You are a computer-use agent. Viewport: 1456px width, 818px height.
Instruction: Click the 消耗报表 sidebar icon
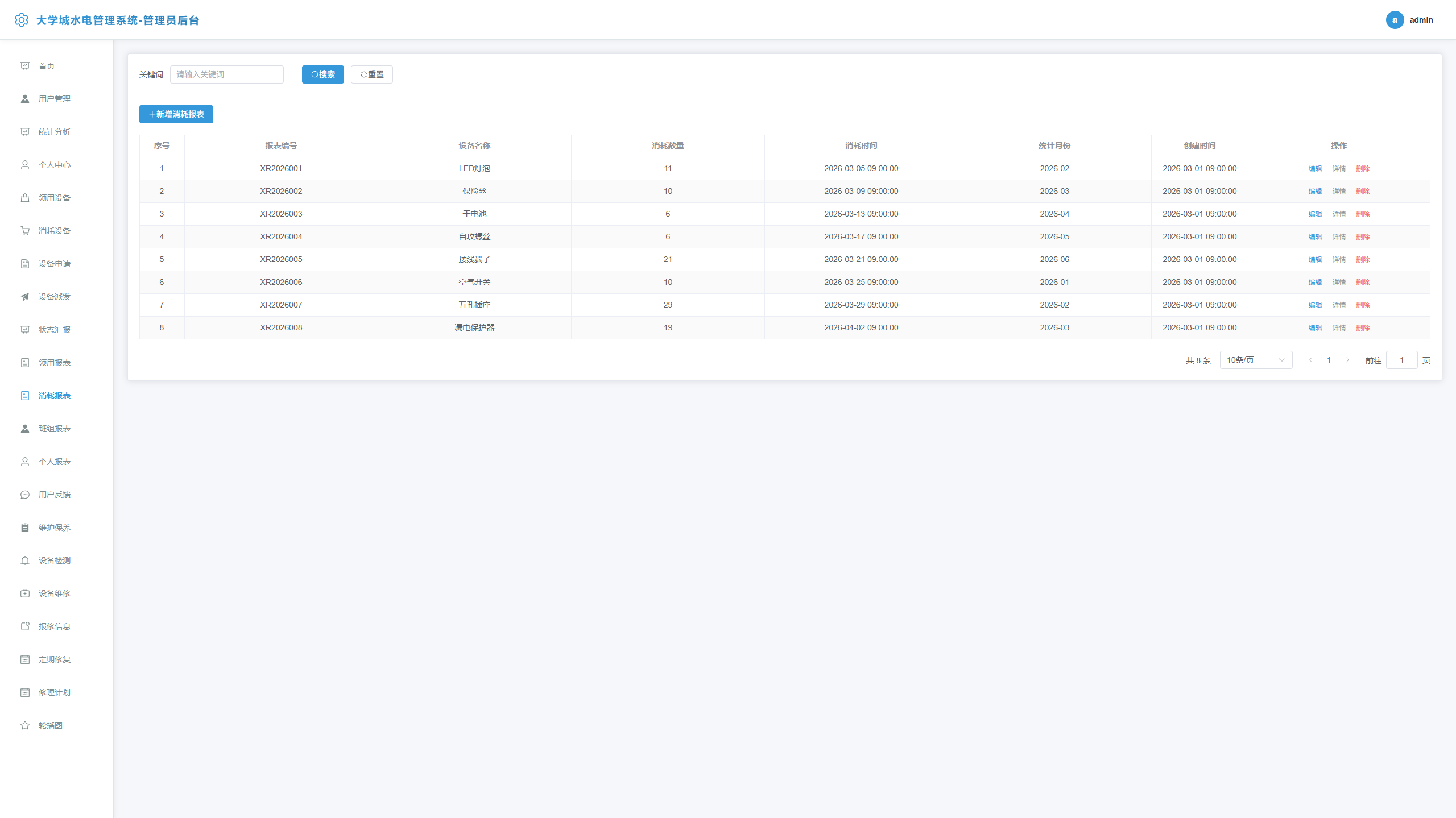pyautogui.click(x=25, y=396)
